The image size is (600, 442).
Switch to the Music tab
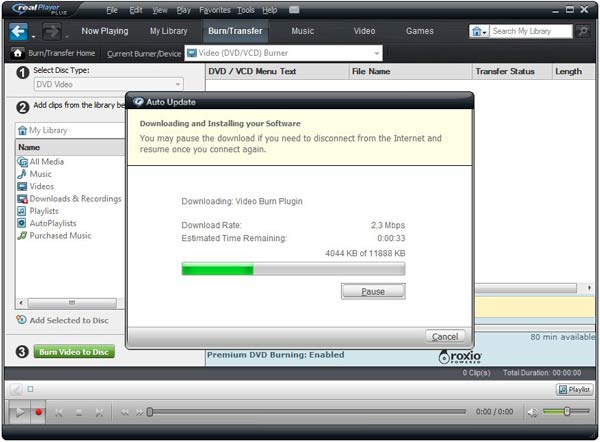(303, 31)
